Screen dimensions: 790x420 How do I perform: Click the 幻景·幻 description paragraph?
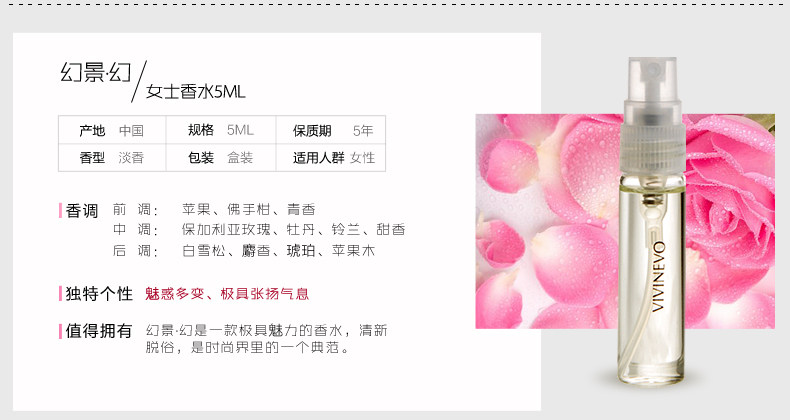266,338
